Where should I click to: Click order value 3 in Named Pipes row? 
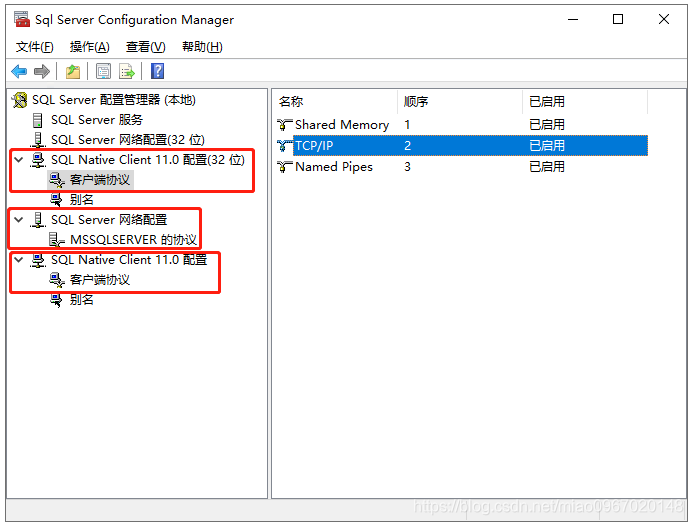[407, 167]
